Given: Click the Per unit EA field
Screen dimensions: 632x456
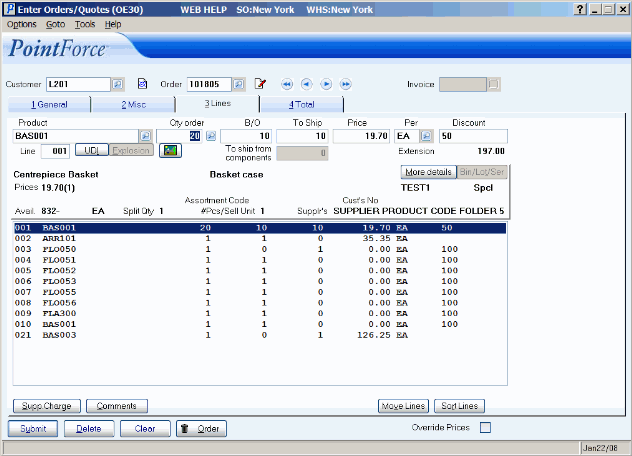Looking at the screenshot, I should (x=407, y=136).
